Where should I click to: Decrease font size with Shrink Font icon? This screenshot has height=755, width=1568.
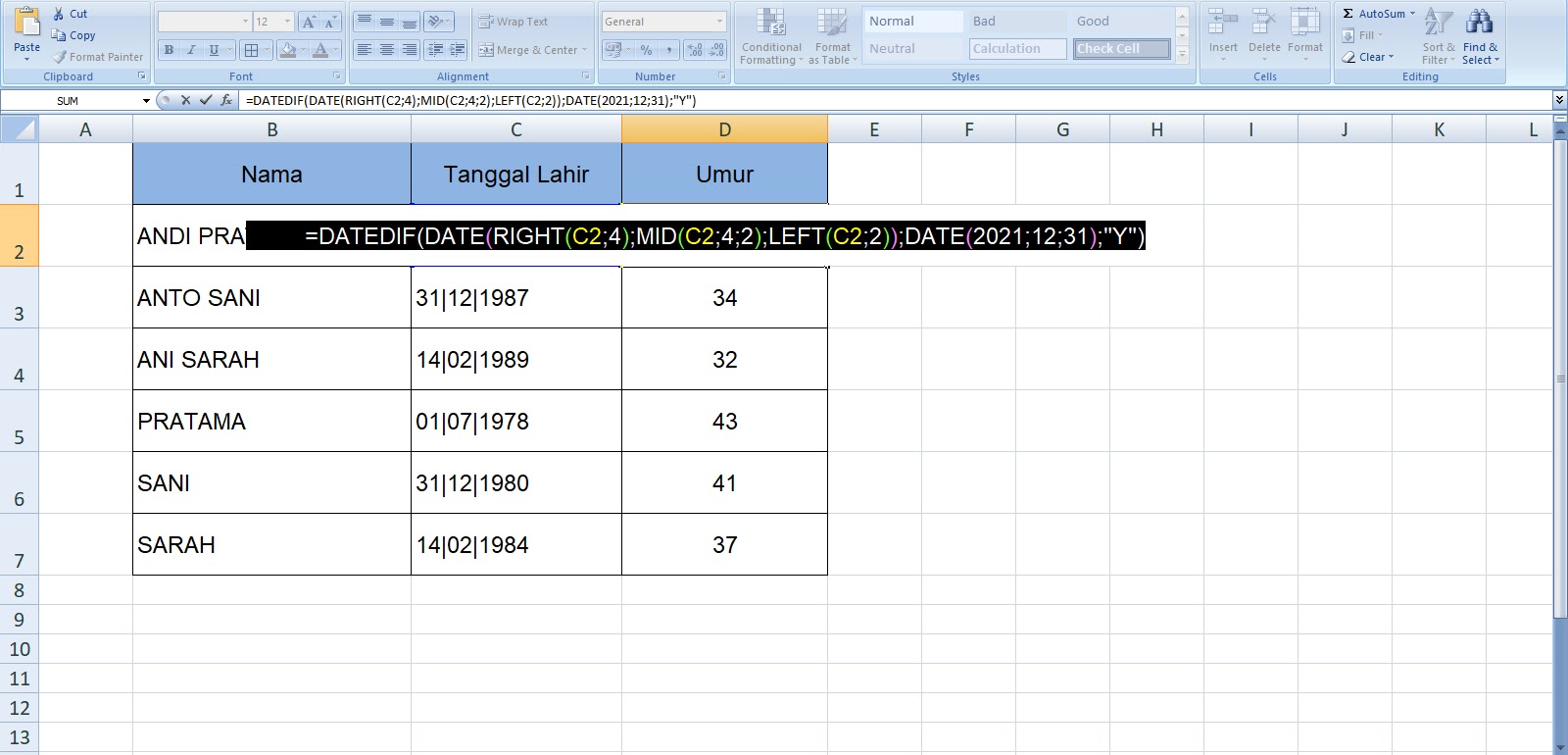330,22
